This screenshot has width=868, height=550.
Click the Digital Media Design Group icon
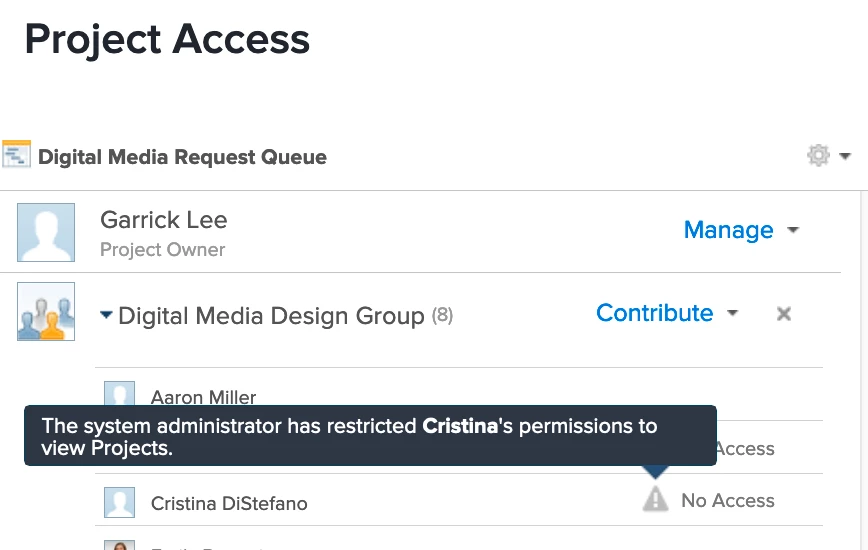46,312
